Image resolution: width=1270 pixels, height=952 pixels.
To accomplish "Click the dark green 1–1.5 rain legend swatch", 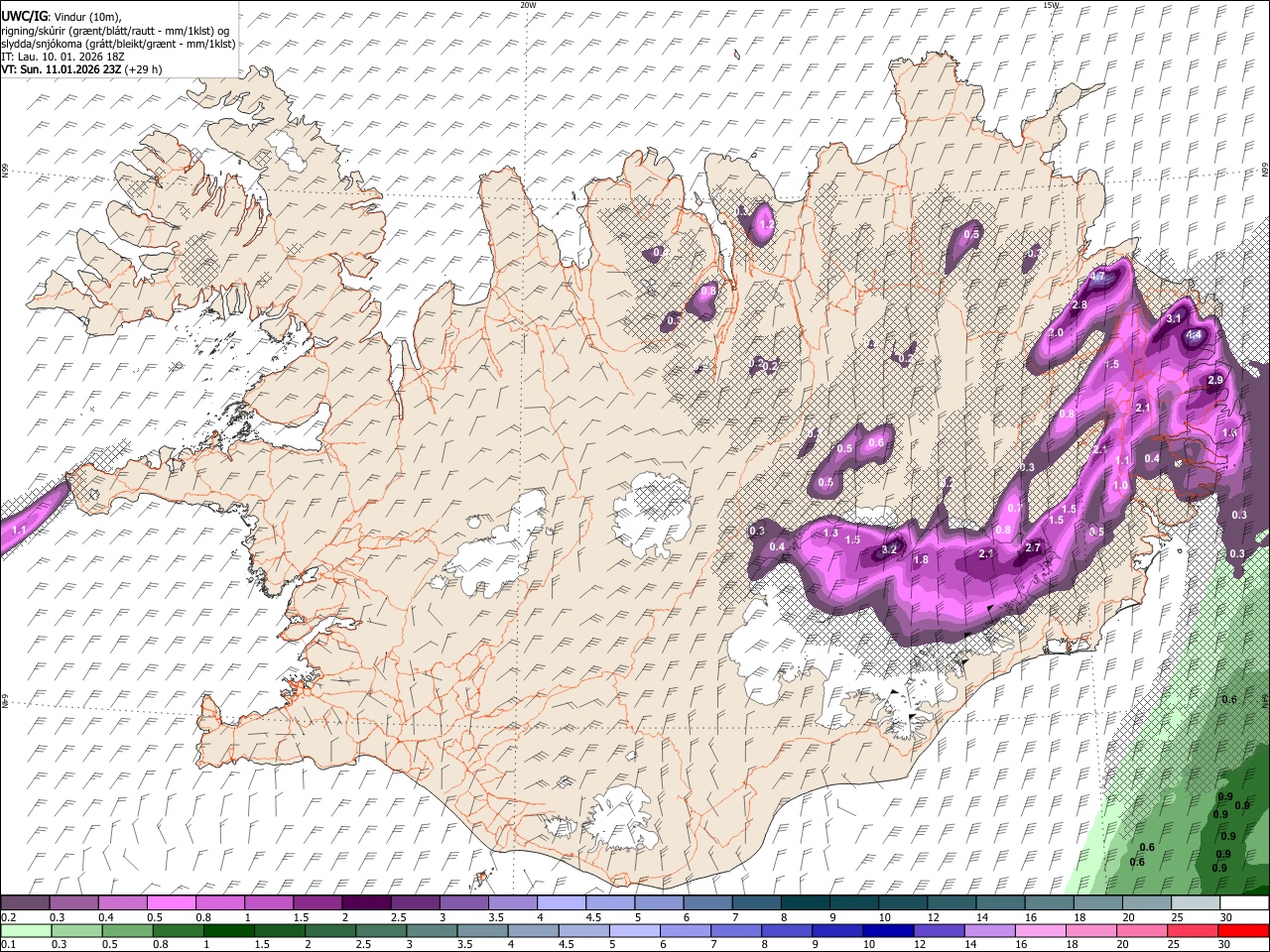I will tap(229, 931).
